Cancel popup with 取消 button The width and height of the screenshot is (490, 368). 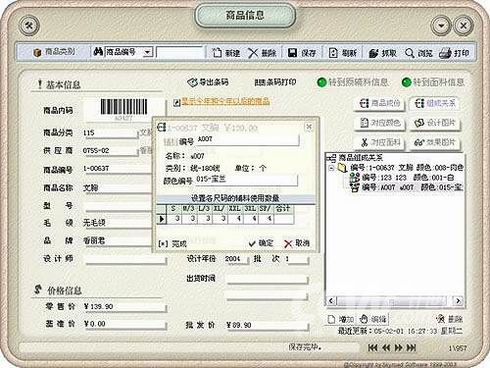click(297, 243)
